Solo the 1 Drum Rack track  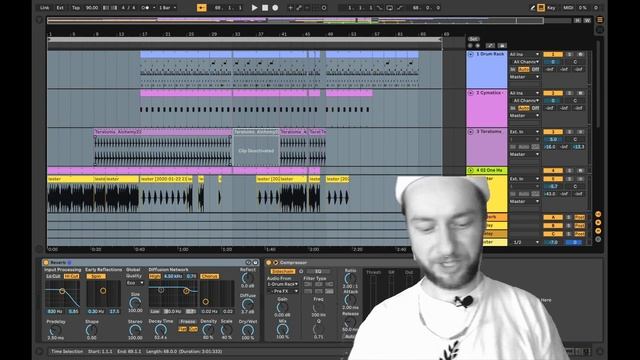(570, 54)
